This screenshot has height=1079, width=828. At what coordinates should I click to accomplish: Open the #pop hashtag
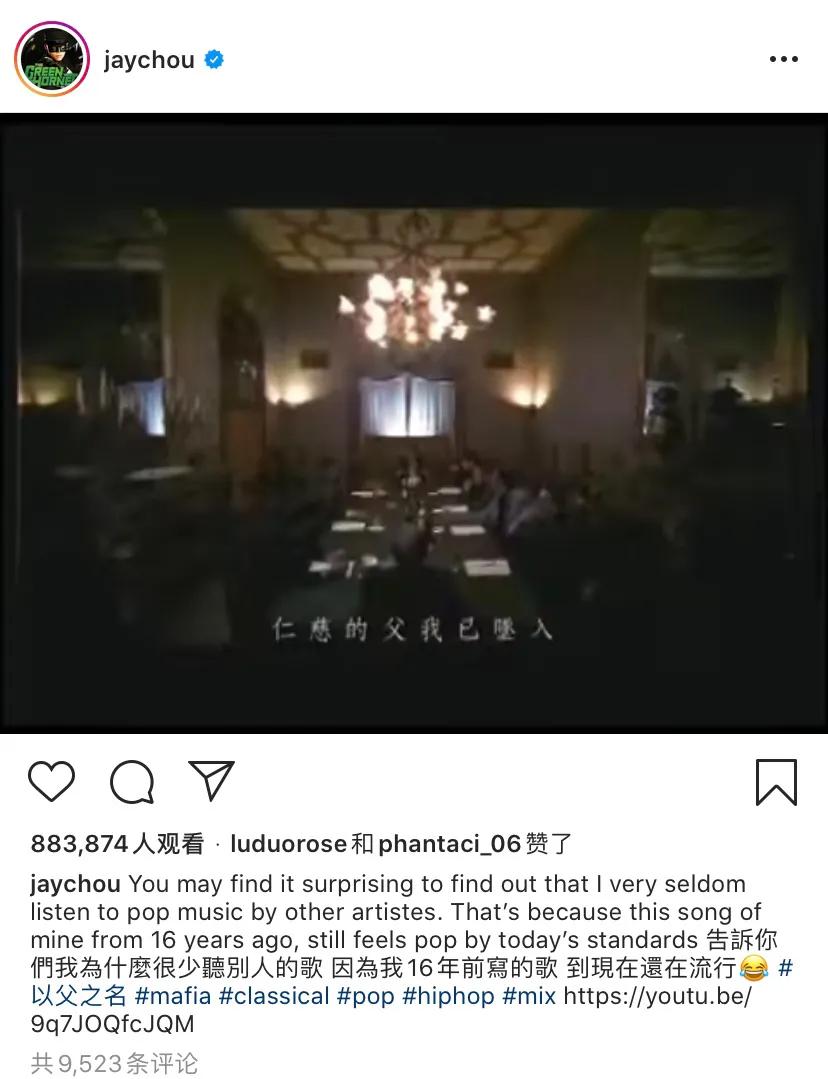tap(365, 997)
